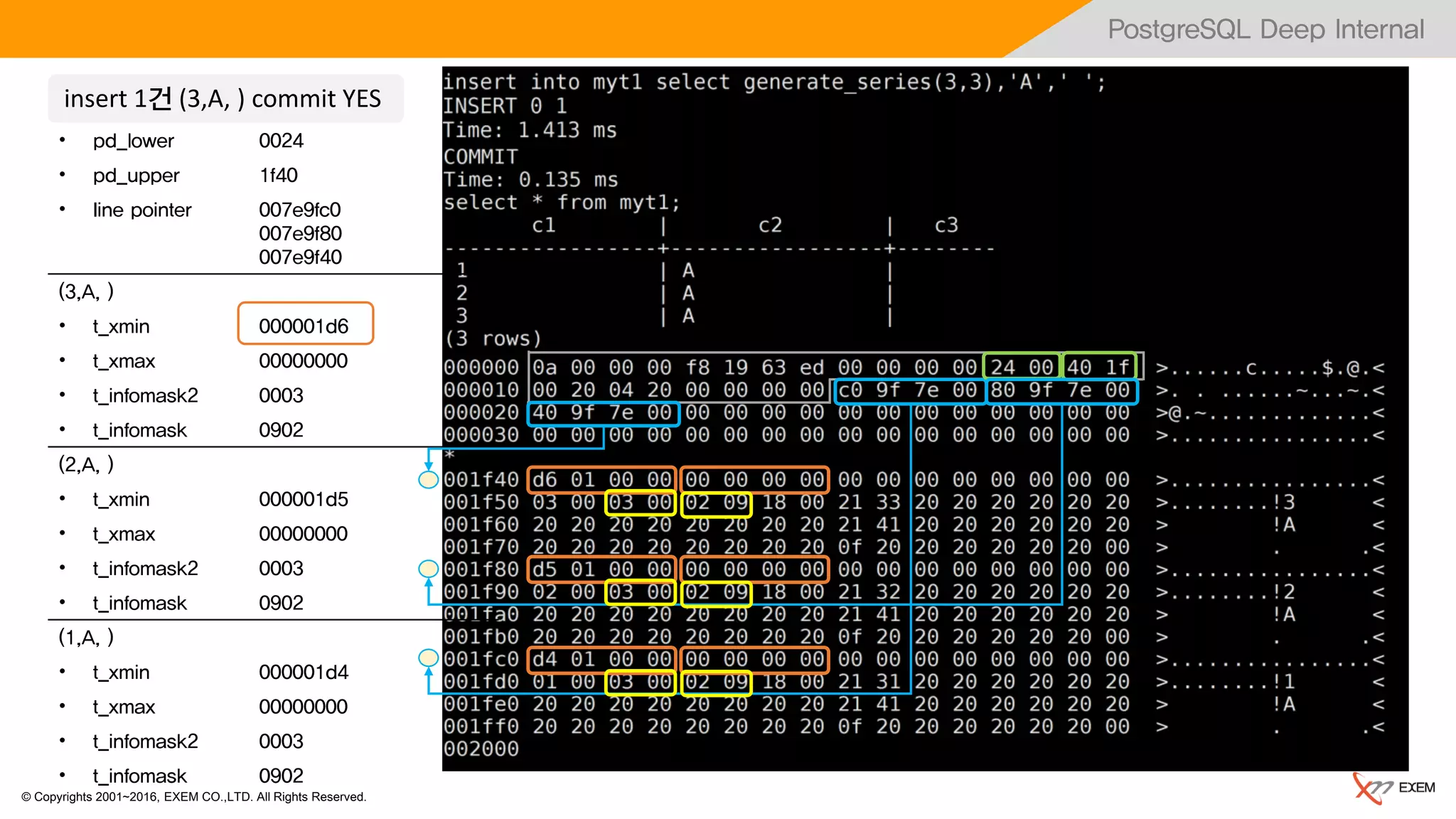The height and width of the screenshot is (819, 1456).
Task: Click the 'Time: 0.135 ms' line
Action: click(531, 179)
